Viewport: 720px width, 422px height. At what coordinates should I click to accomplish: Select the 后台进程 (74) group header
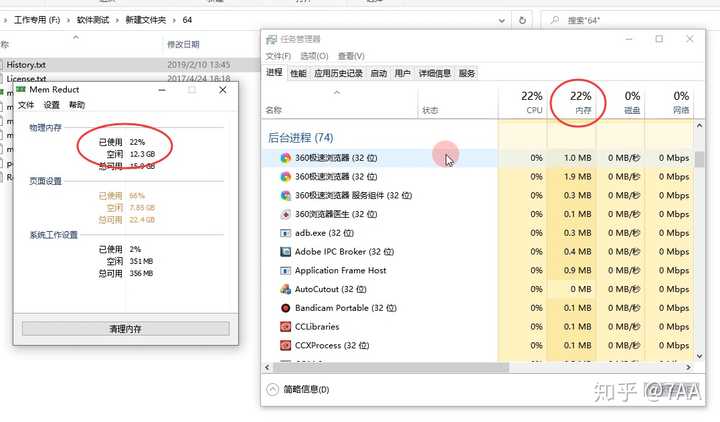coord(301,137)
